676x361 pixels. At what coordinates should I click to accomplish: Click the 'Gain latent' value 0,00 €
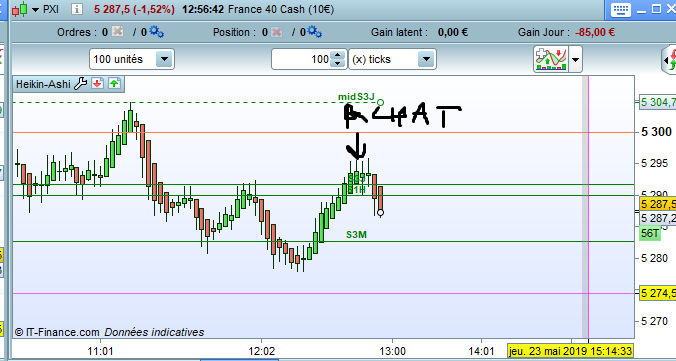point(453,32)
